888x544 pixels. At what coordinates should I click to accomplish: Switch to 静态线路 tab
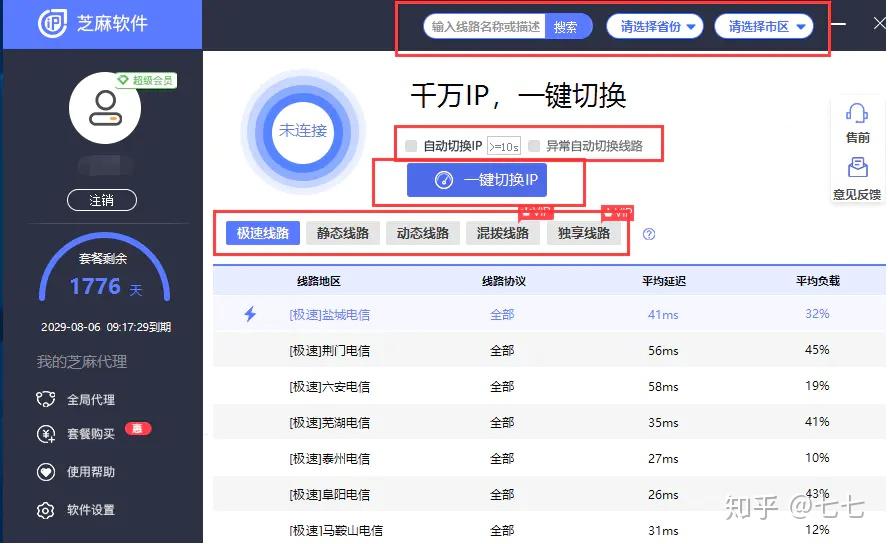[x=343, y=233]
